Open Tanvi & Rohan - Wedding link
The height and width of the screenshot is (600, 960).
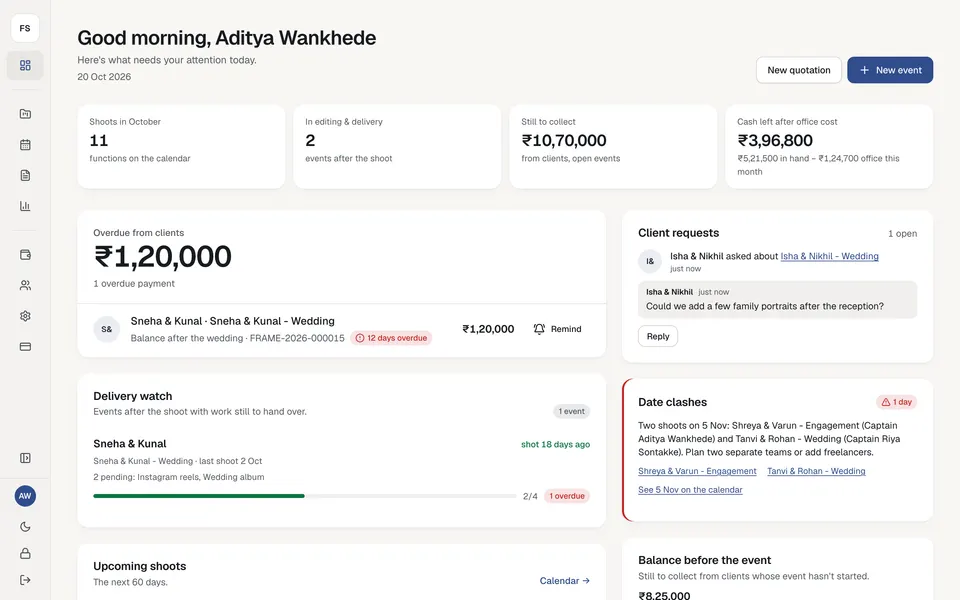(x=816, y=471)
